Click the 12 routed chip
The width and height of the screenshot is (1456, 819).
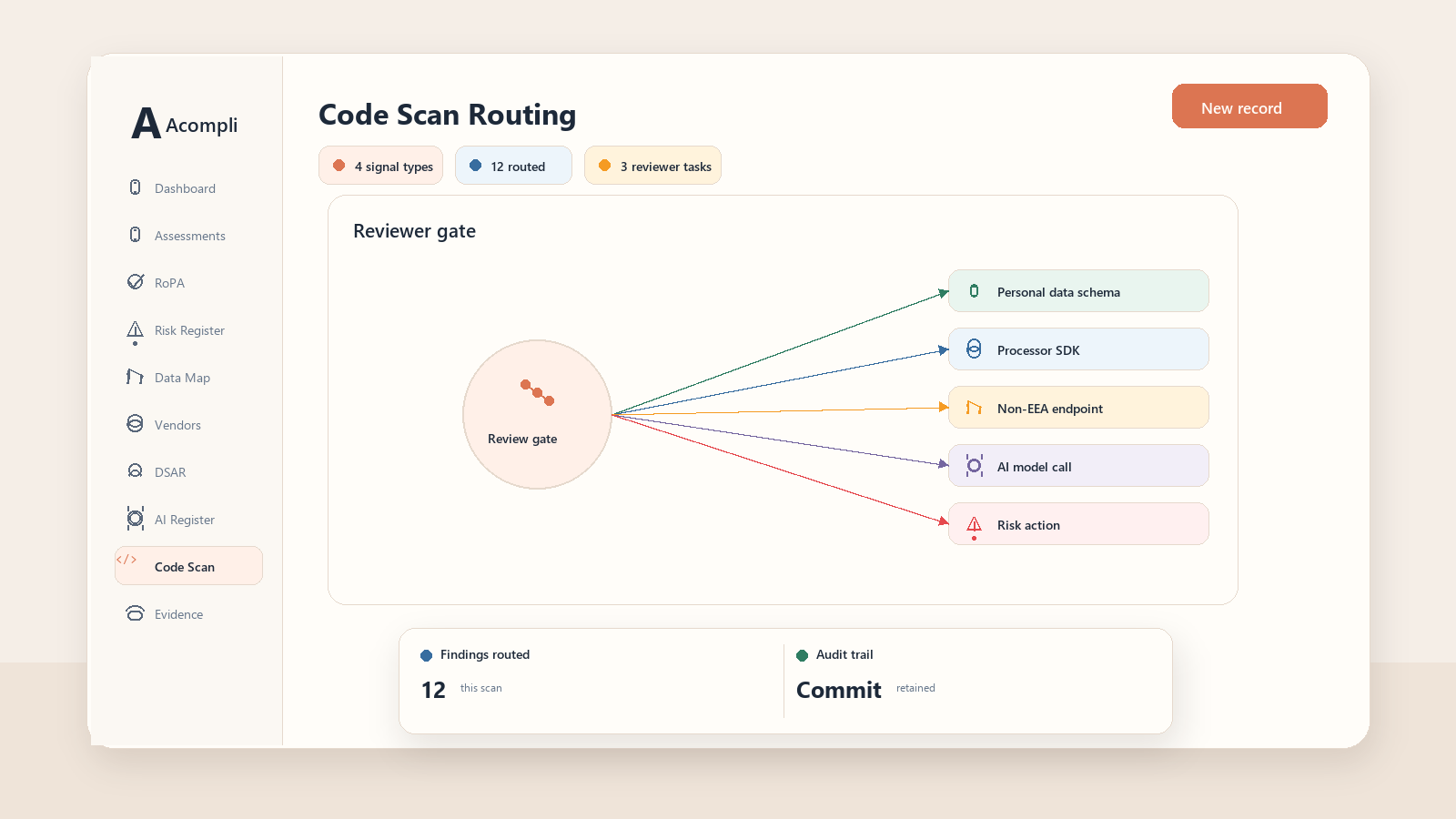point(513,166)
